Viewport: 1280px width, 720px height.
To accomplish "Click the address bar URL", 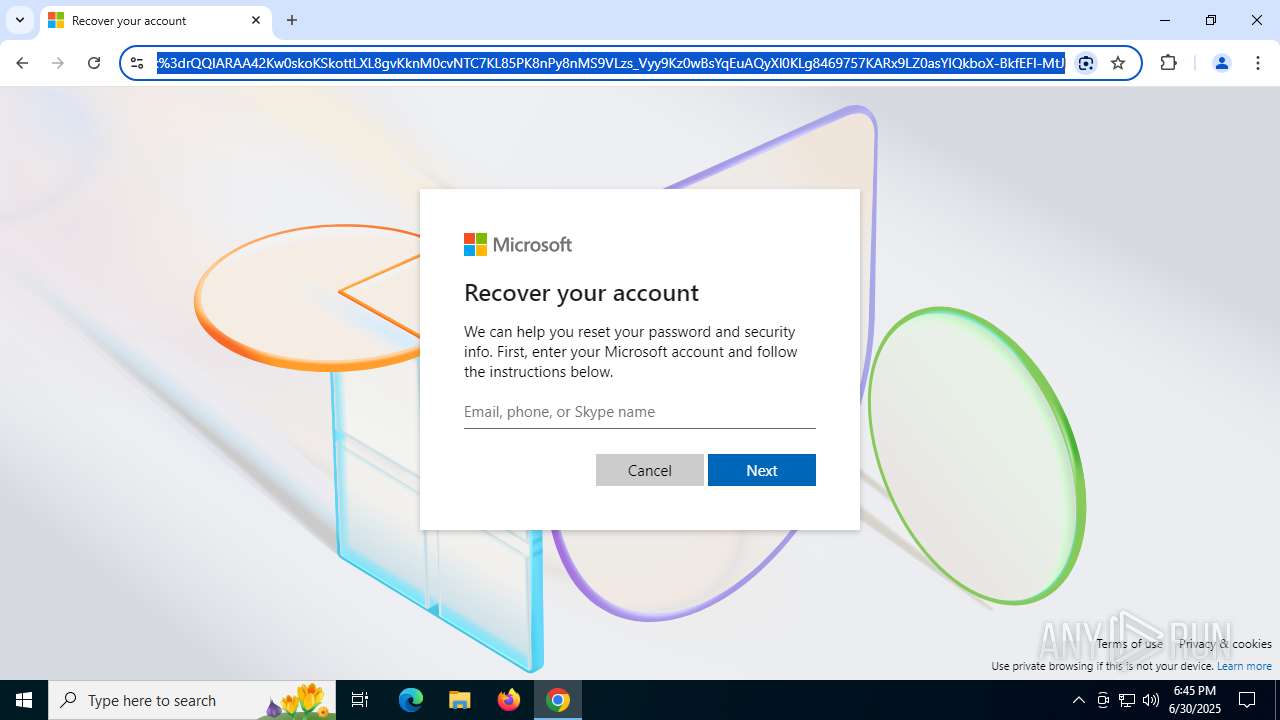I will 610,63.
